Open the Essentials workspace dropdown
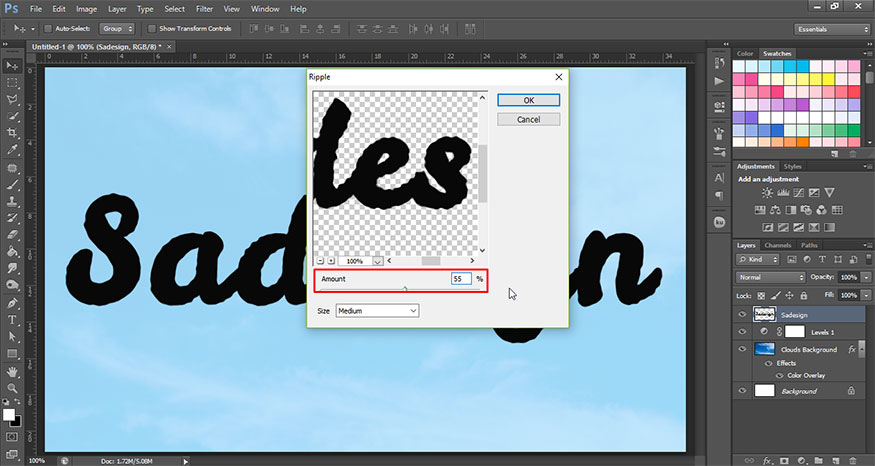875x466 pixels. [831, 29]
